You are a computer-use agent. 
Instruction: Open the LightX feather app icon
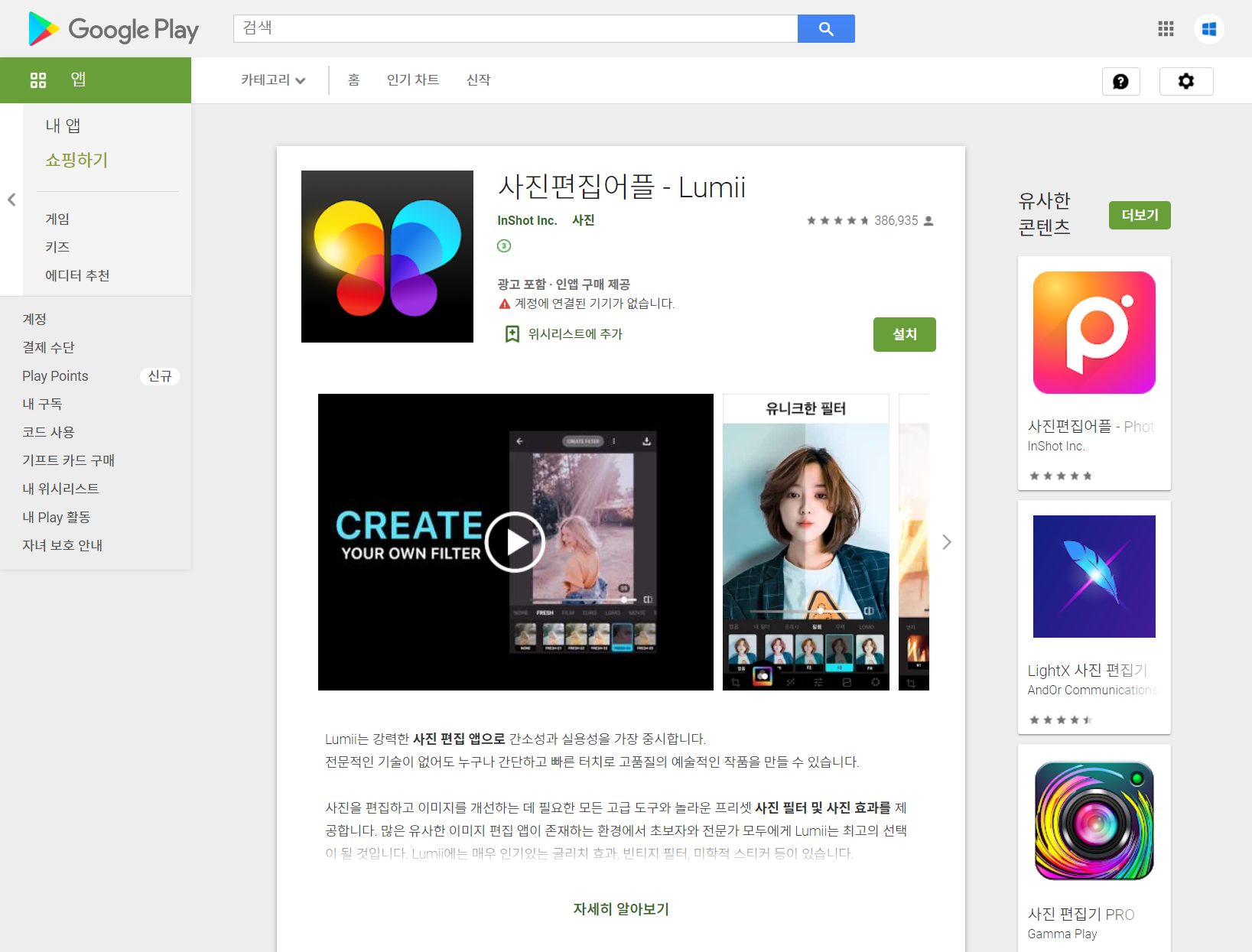coord(1094,577)
